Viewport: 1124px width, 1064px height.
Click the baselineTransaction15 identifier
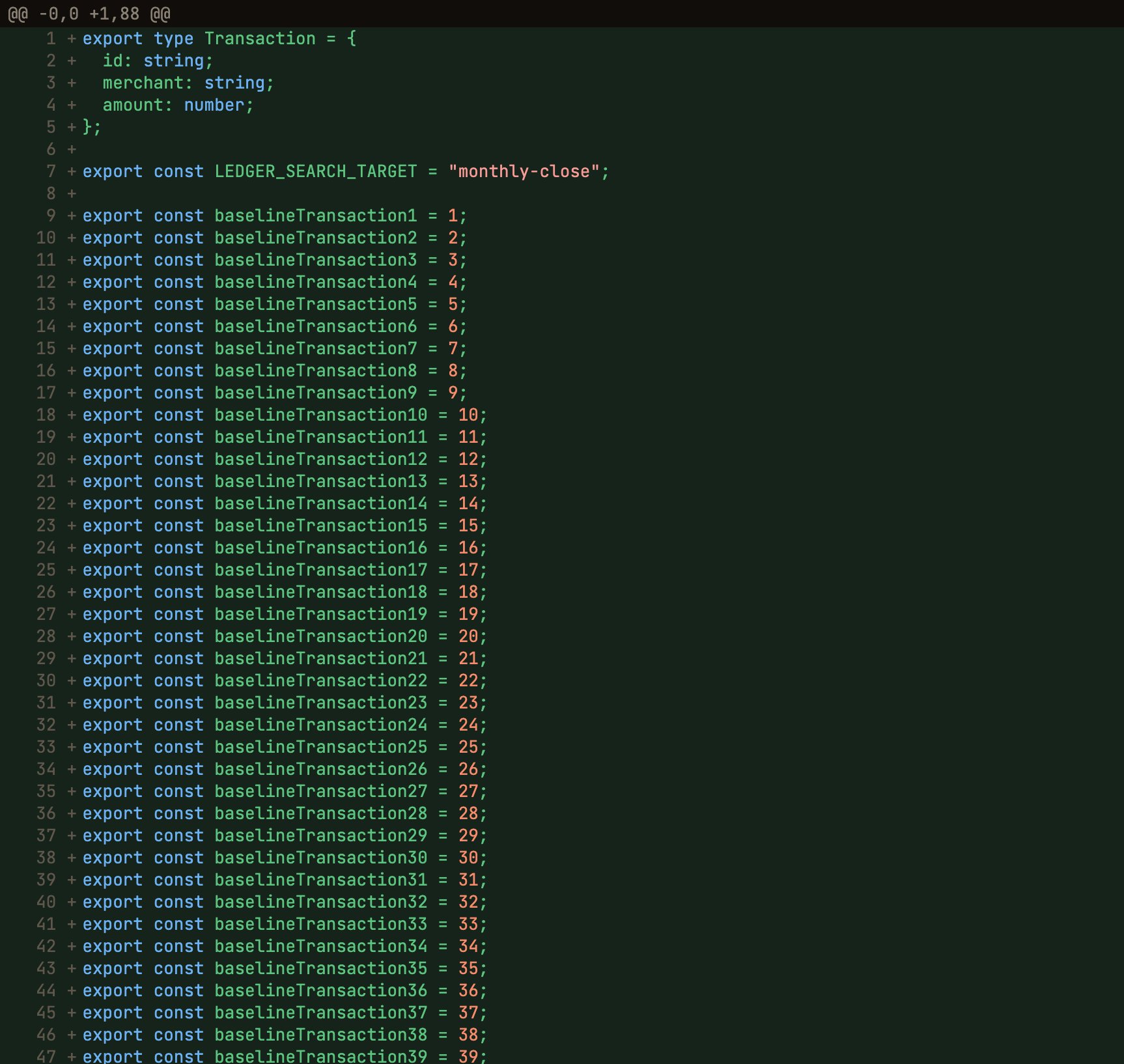pos(321,525)
